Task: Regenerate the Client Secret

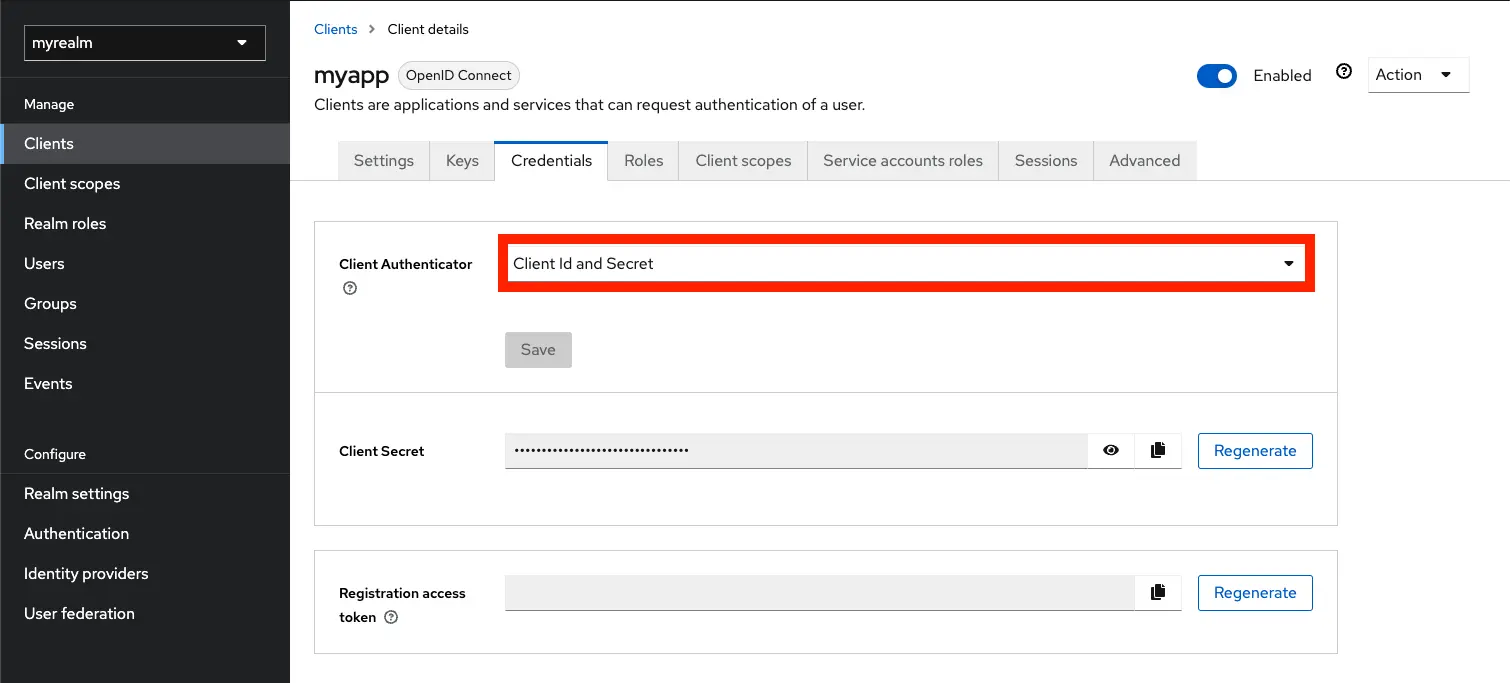Action: [x=1255, y=450]
